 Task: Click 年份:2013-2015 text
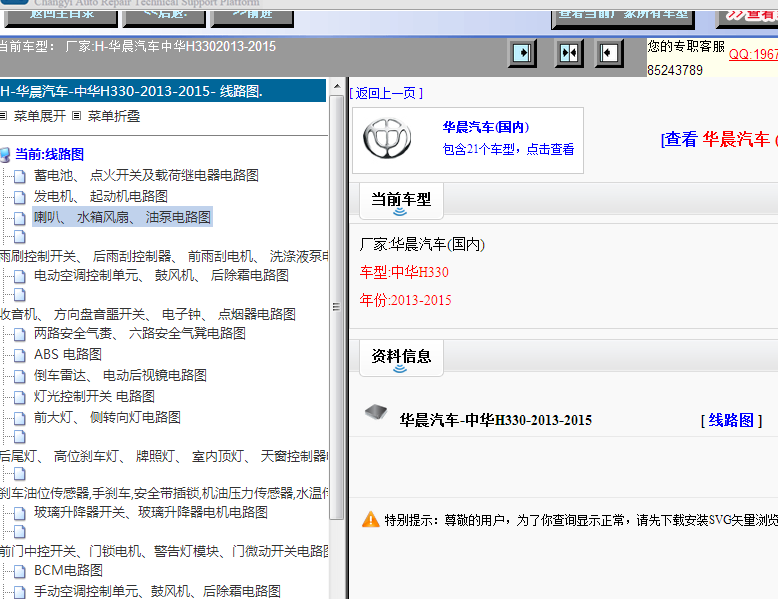[x=405, y=300]
